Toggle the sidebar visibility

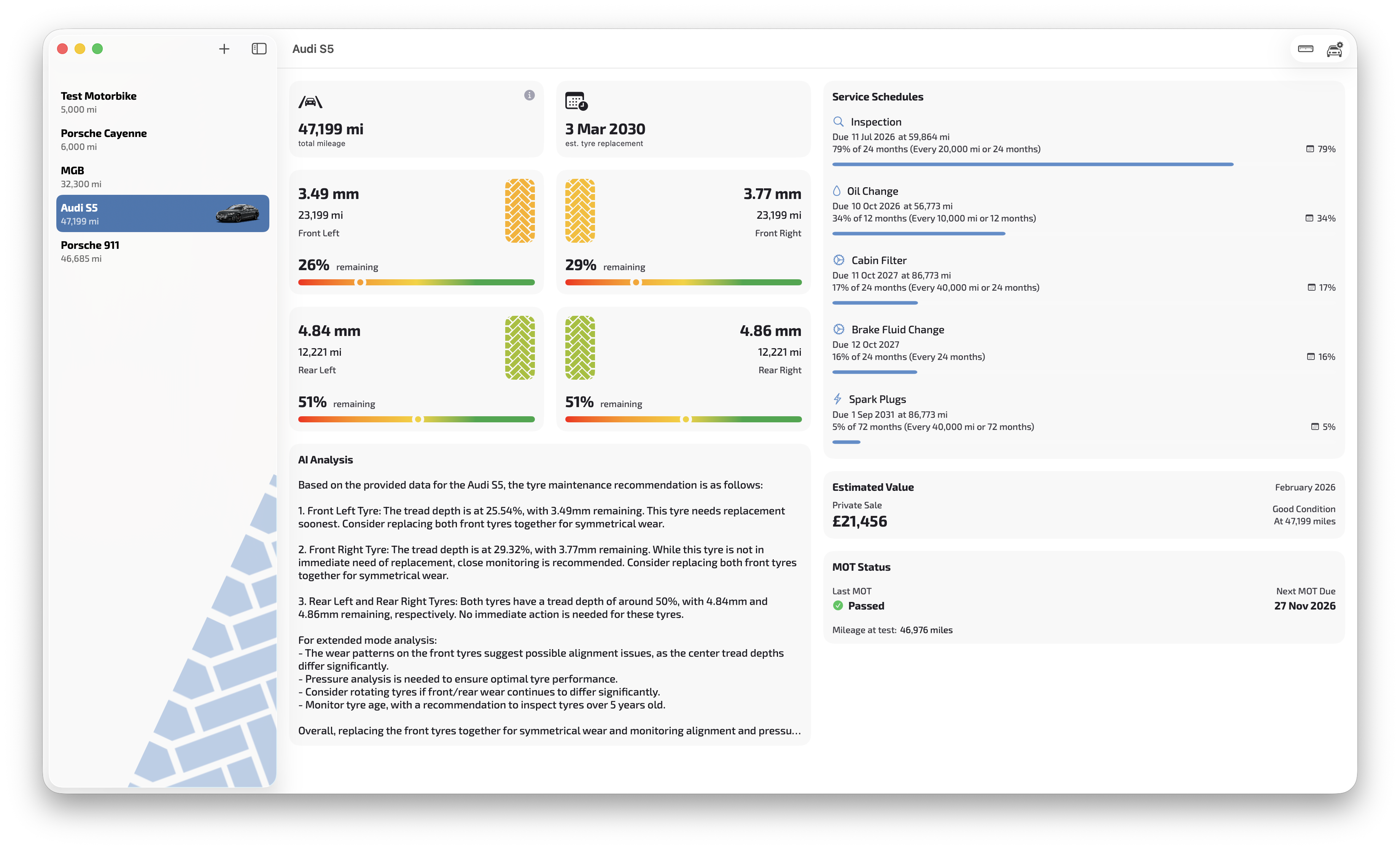(259, 49)
